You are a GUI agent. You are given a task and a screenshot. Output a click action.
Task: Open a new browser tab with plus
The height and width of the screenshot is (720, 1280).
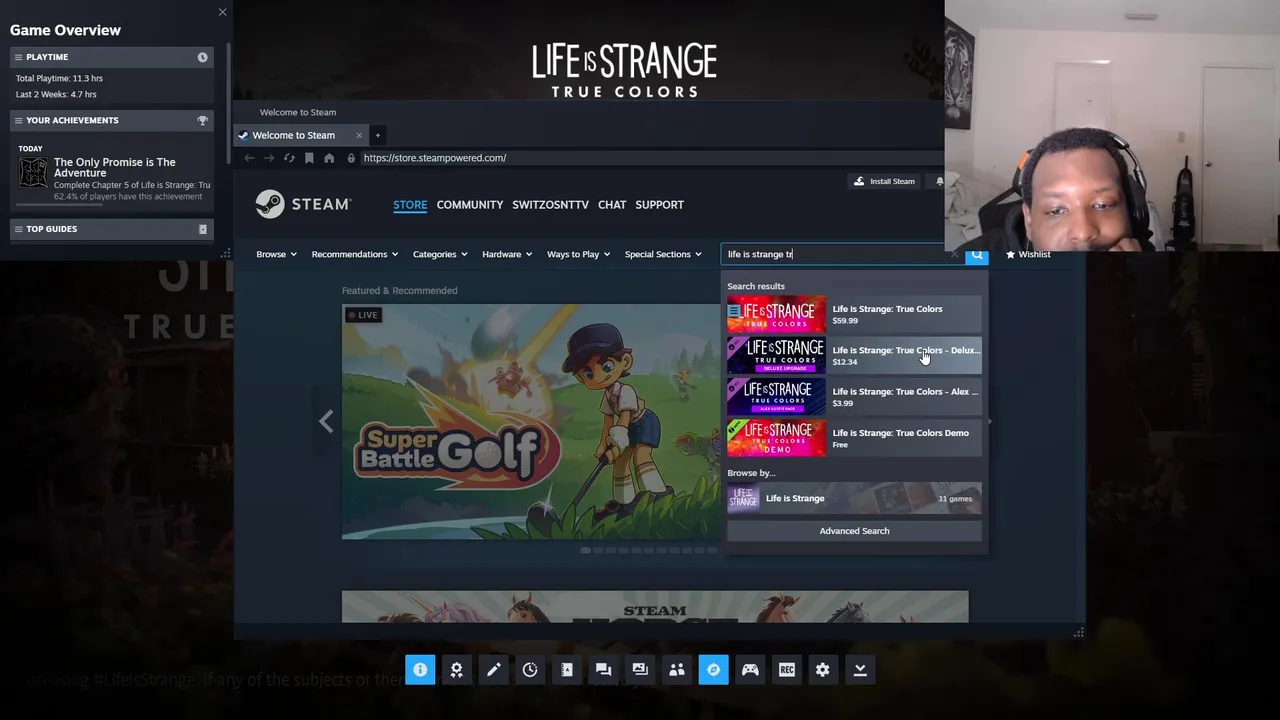[x=377, y=135]
